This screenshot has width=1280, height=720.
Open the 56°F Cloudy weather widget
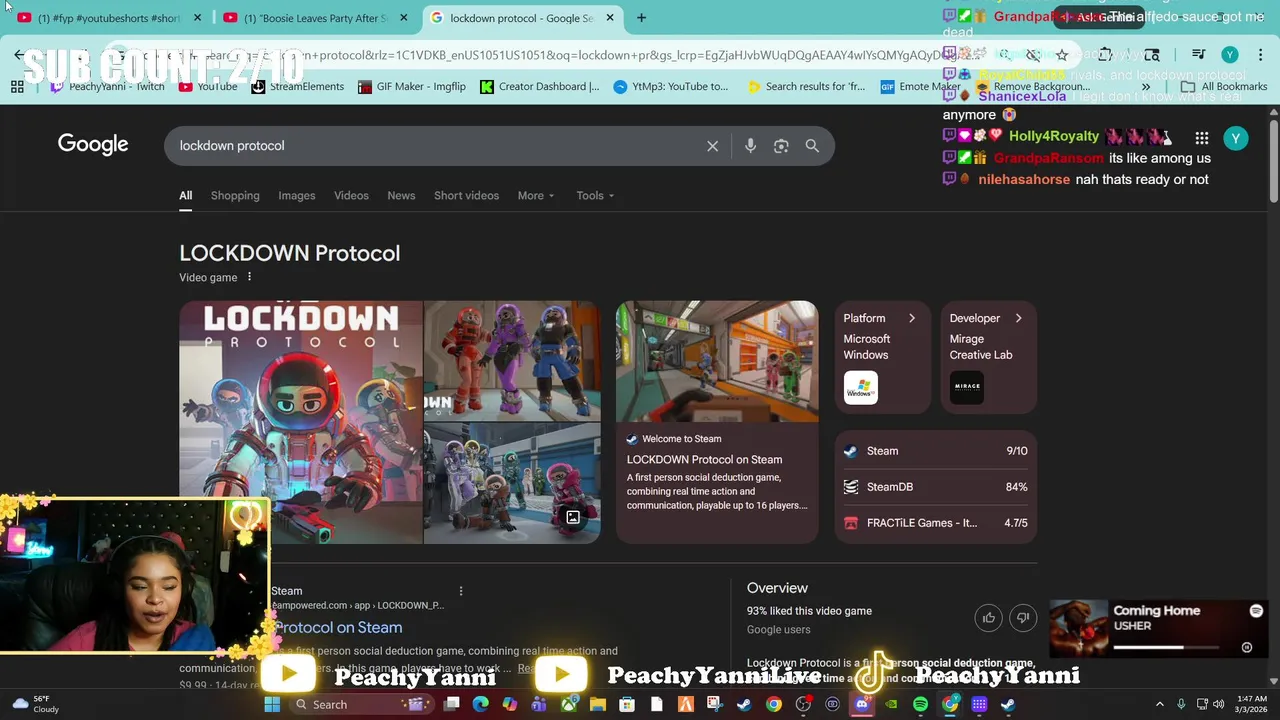35,704
